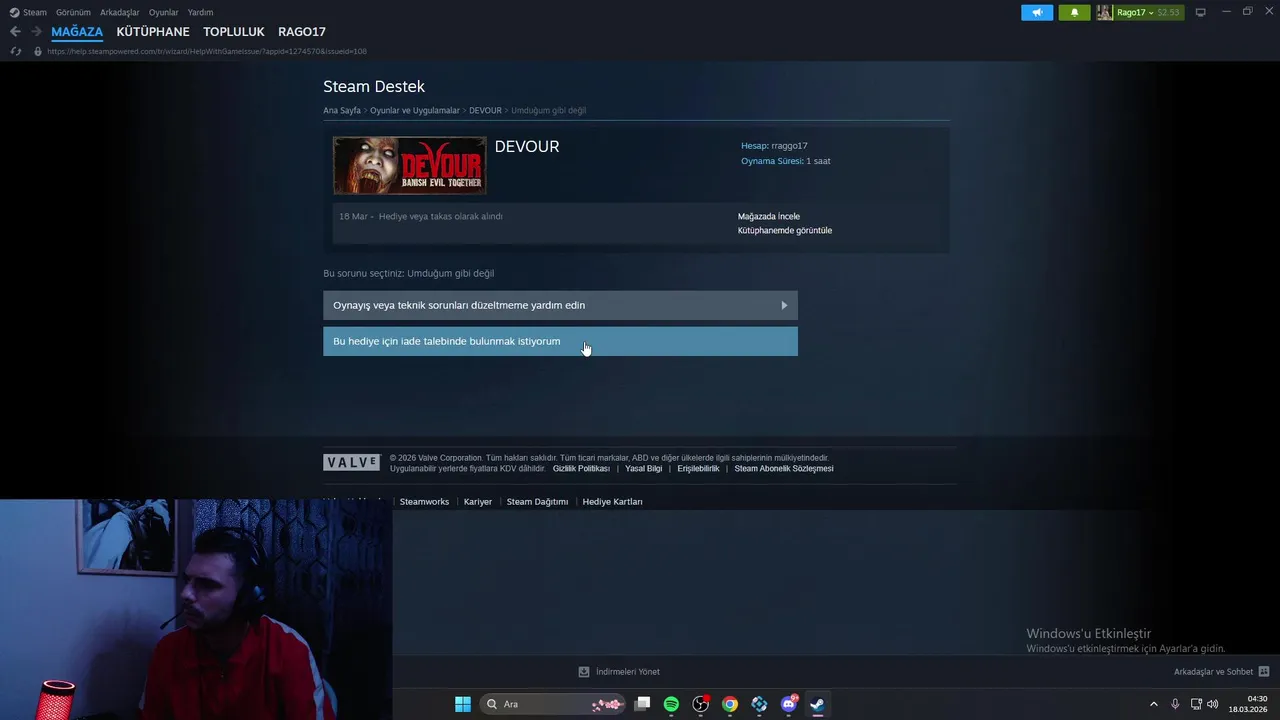Open Erişilebilirlik link

(x=698, y=468)
